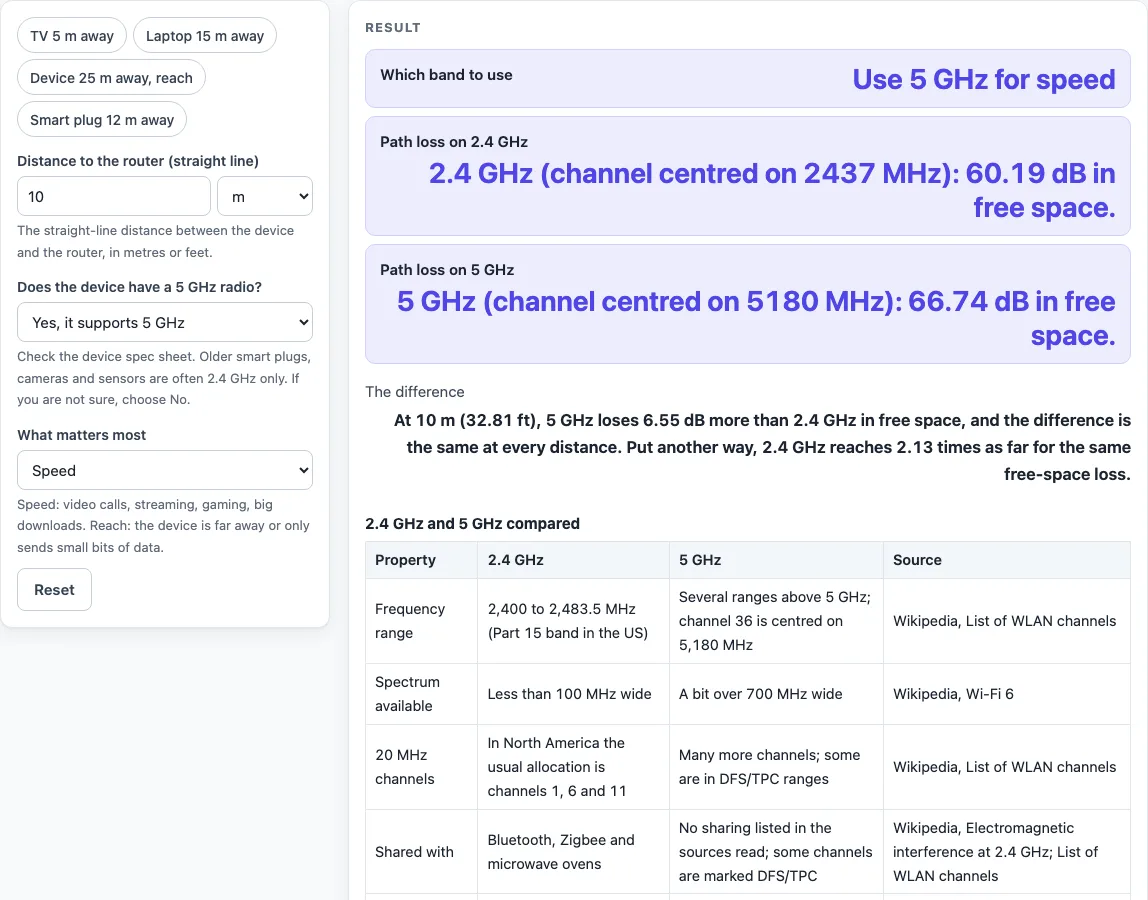The width and height of the screenshot is (1148, 900).
Task: Click the 'Does the device have a 5 GHz radio?' label
Action: (139, 287)
